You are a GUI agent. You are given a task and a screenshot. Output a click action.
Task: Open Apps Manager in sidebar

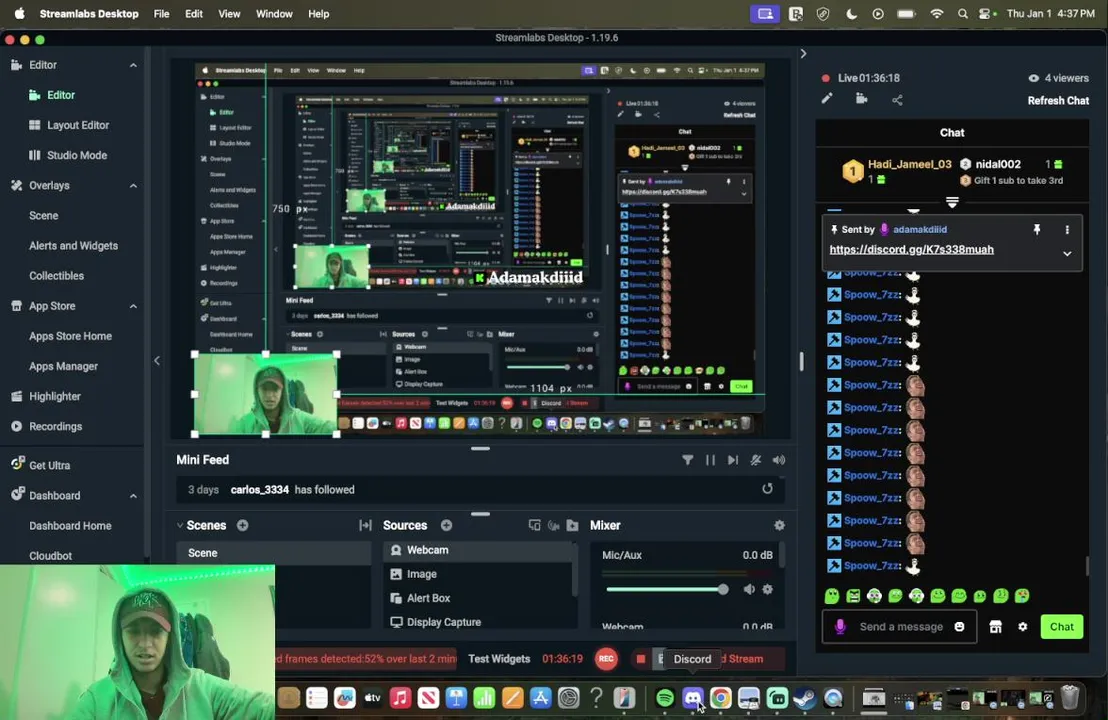coord(63,366)
